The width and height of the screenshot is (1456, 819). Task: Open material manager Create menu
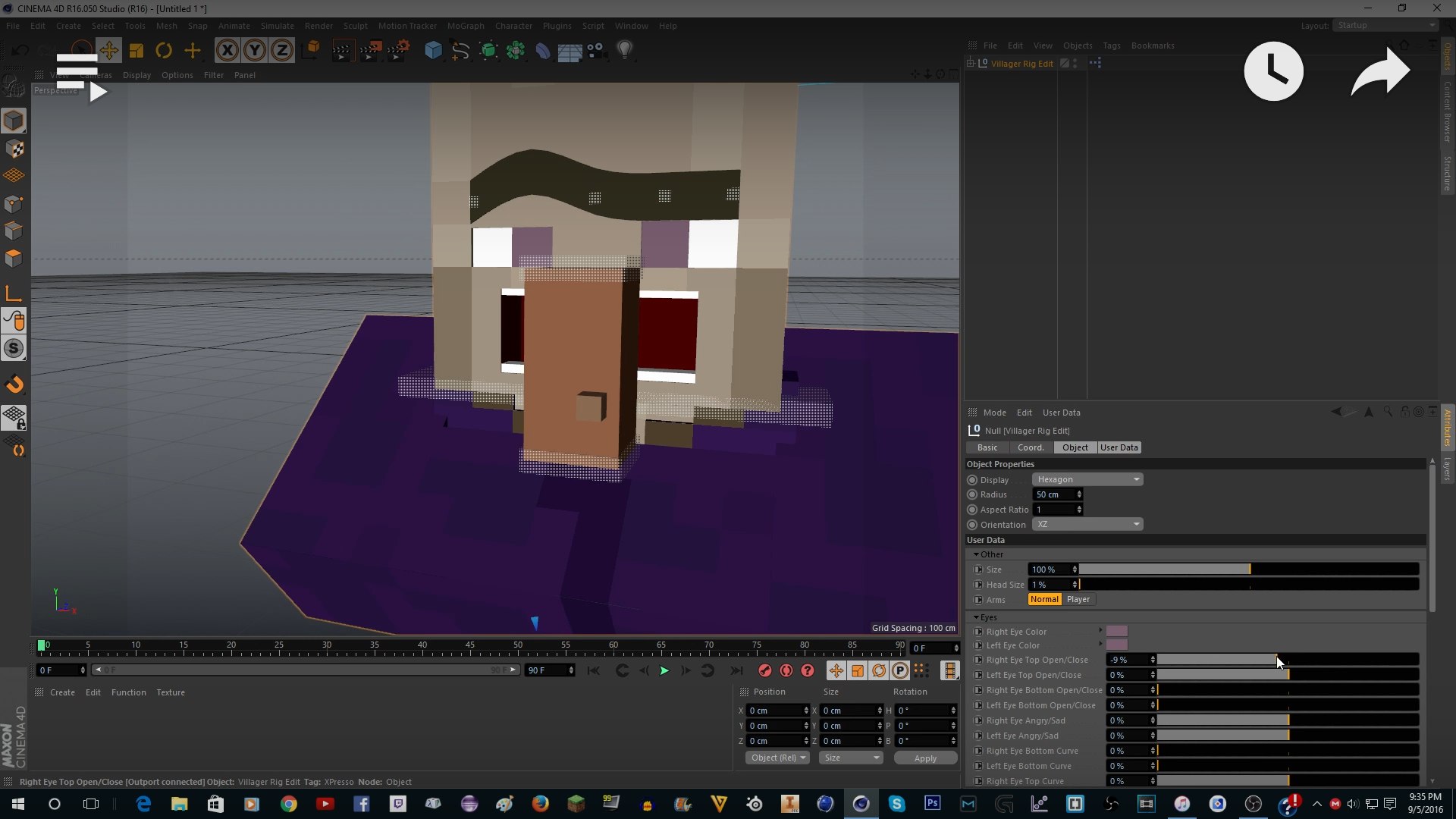click(x=62, y=692)
